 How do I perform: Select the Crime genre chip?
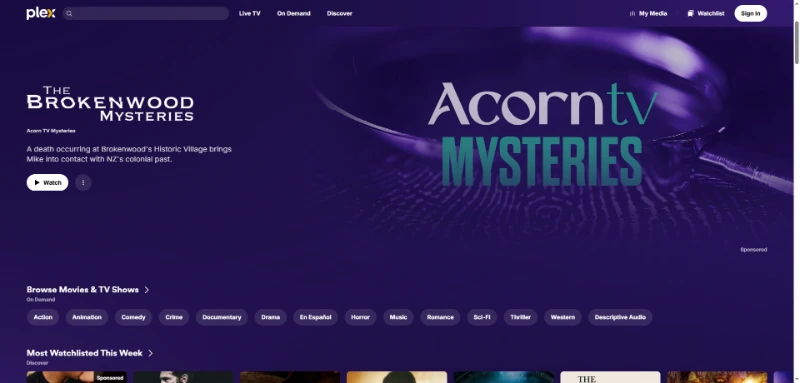click(x=174, y=317)
